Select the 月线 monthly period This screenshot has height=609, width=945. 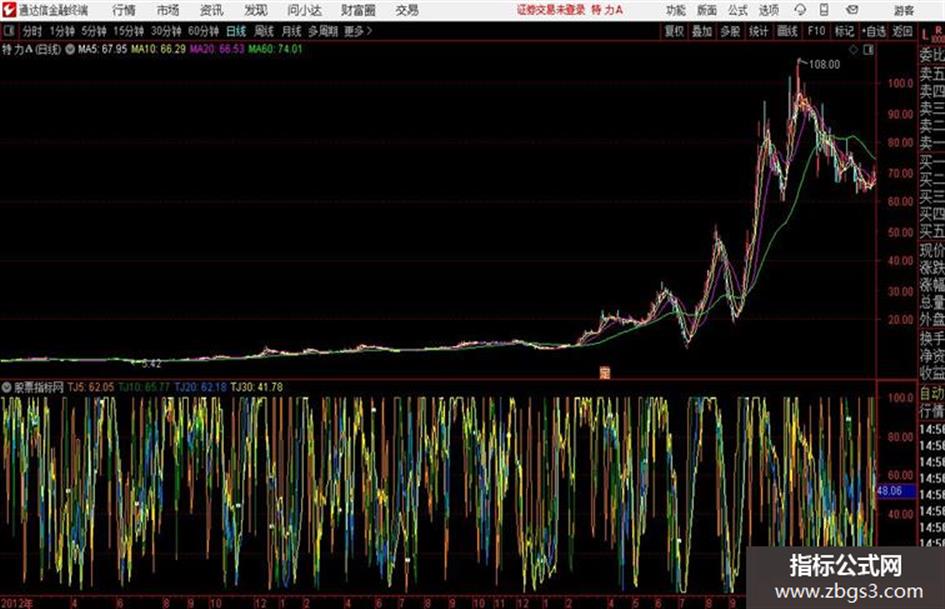coord(292,31)
